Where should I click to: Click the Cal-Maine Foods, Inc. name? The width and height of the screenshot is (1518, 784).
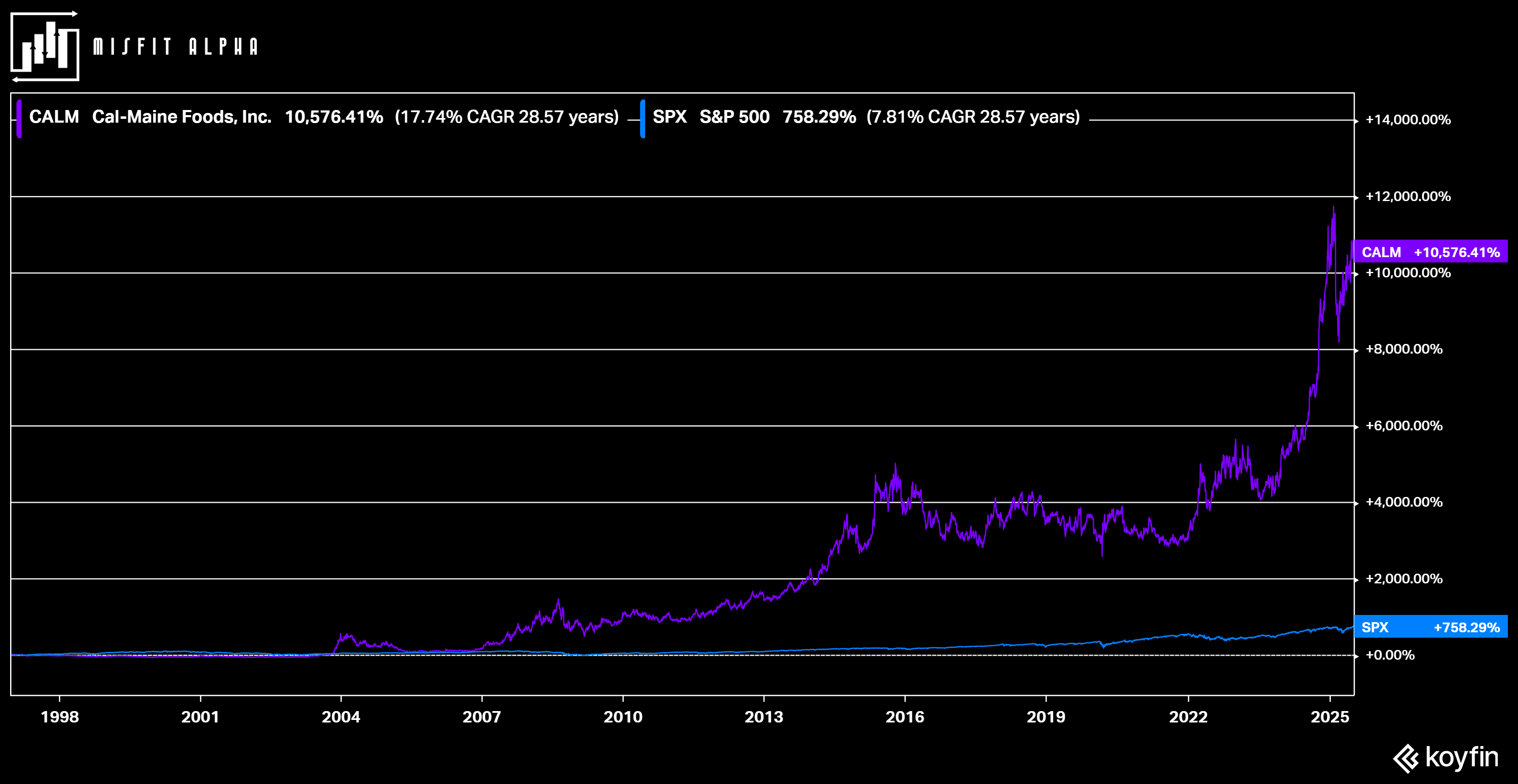coord(181,117)
